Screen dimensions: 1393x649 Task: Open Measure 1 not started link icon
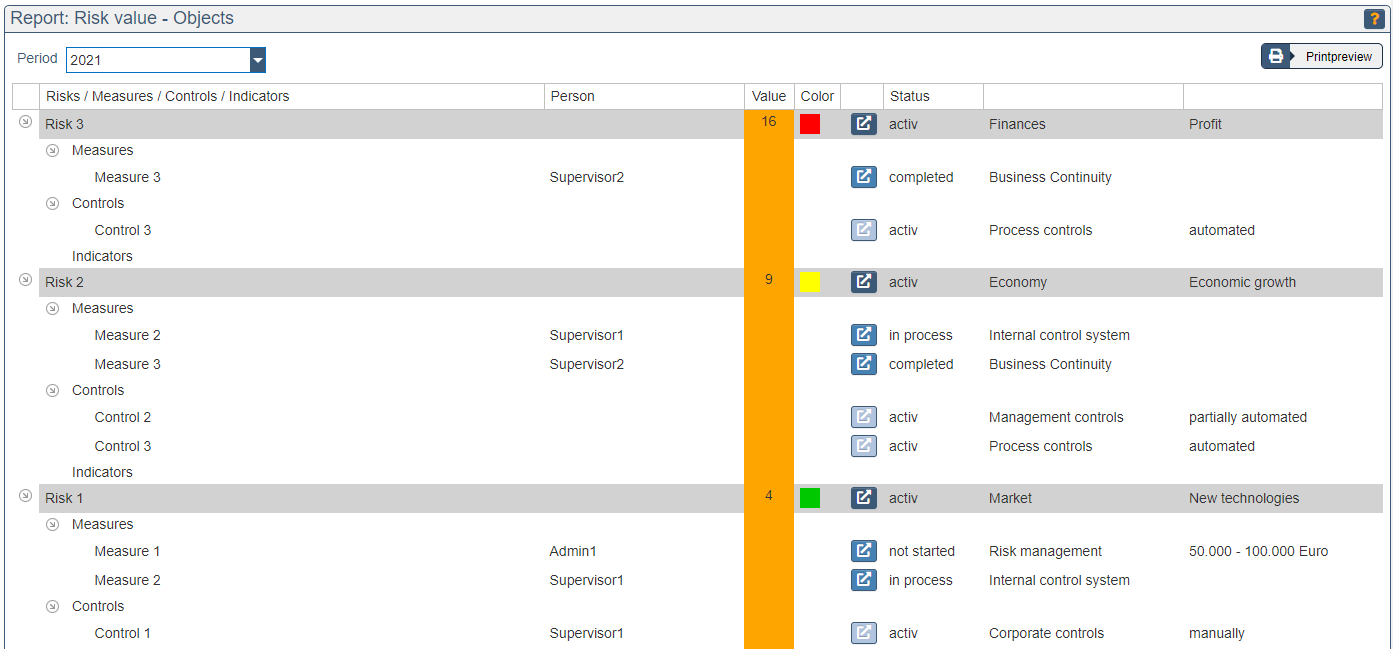[863, 551]
